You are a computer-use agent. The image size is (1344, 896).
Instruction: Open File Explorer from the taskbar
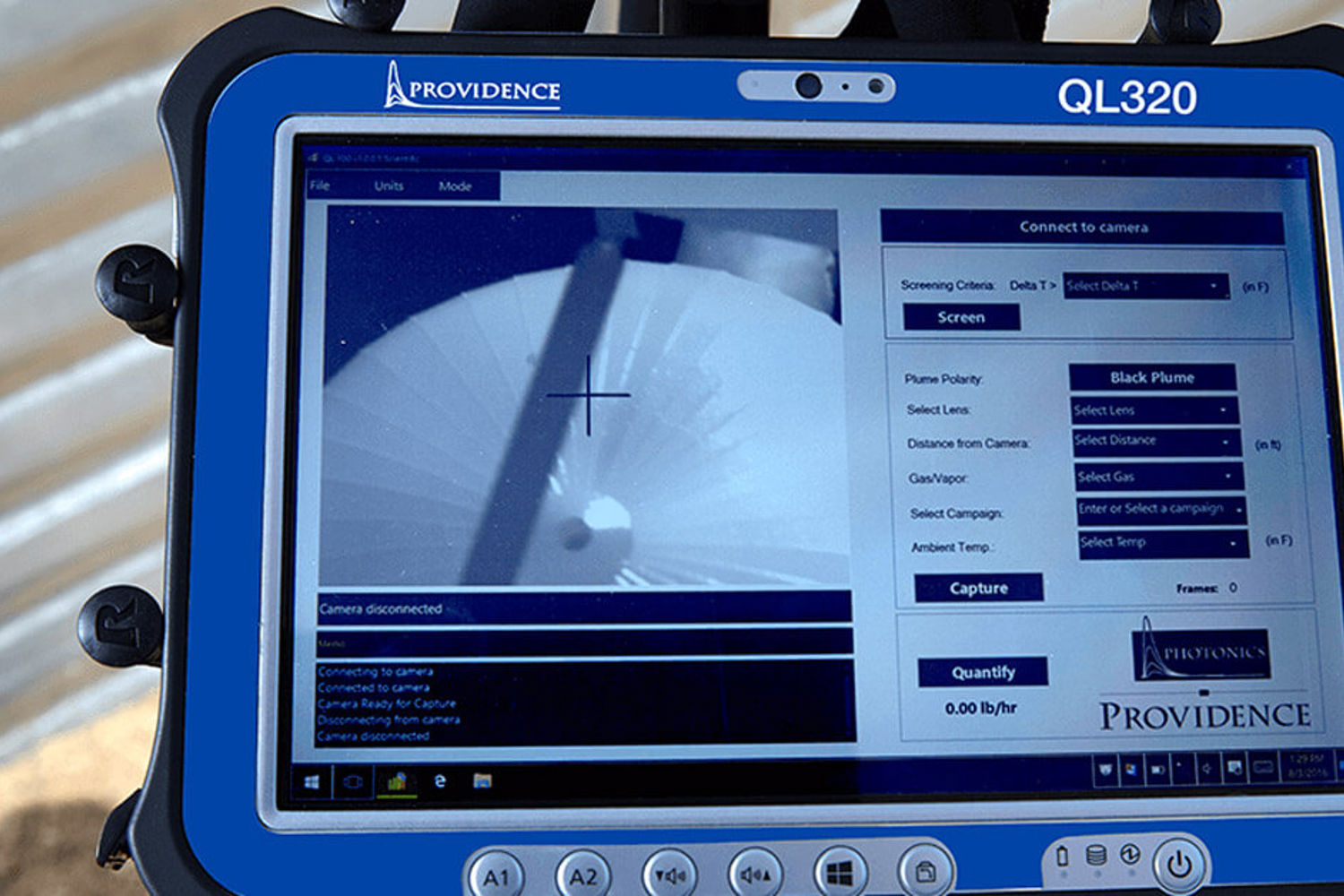coord(482,781)
